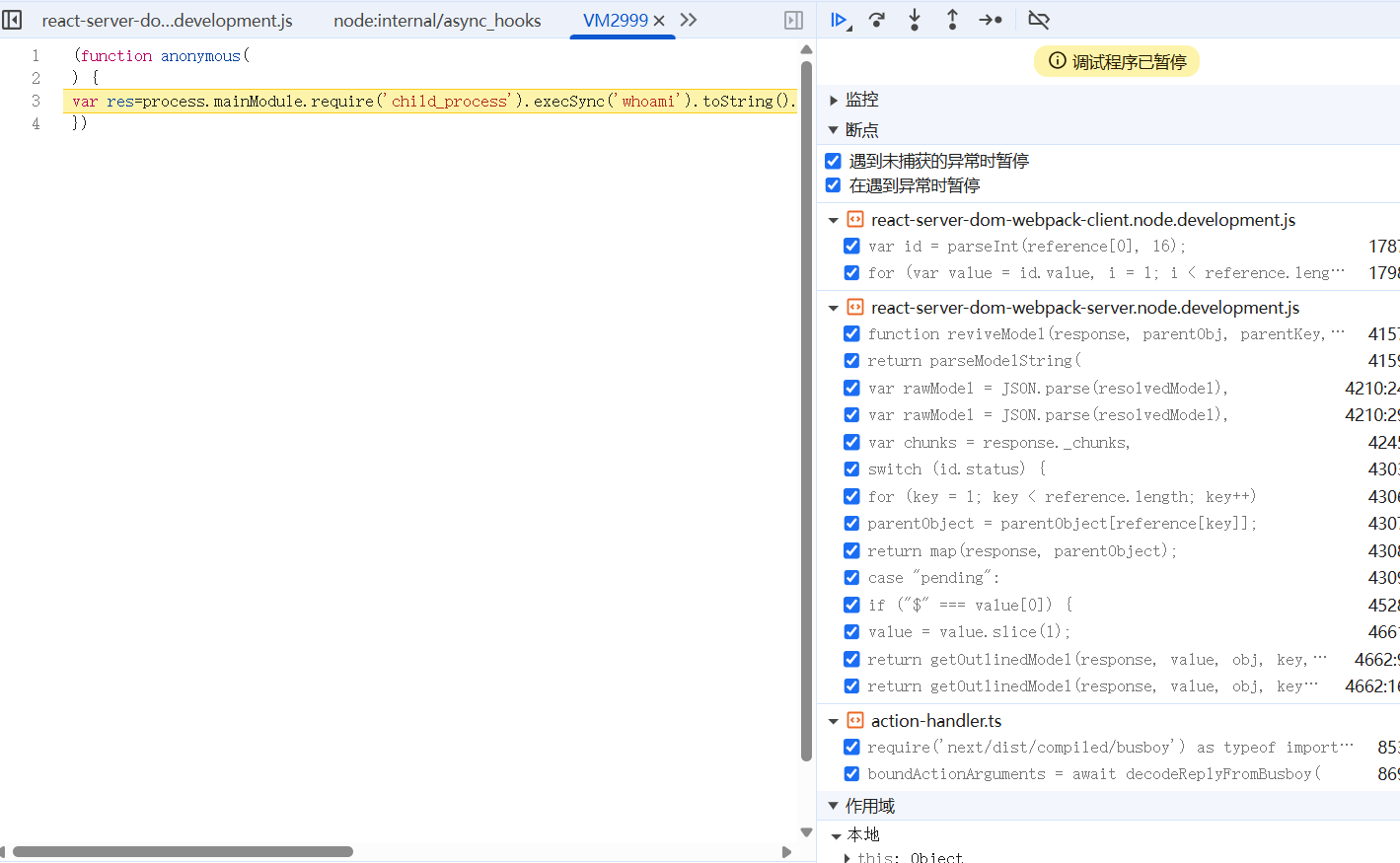Expand the 监控 watch section
This screenshot has height=863, width=1400.
pyautogui.click(x=834, y=100)
